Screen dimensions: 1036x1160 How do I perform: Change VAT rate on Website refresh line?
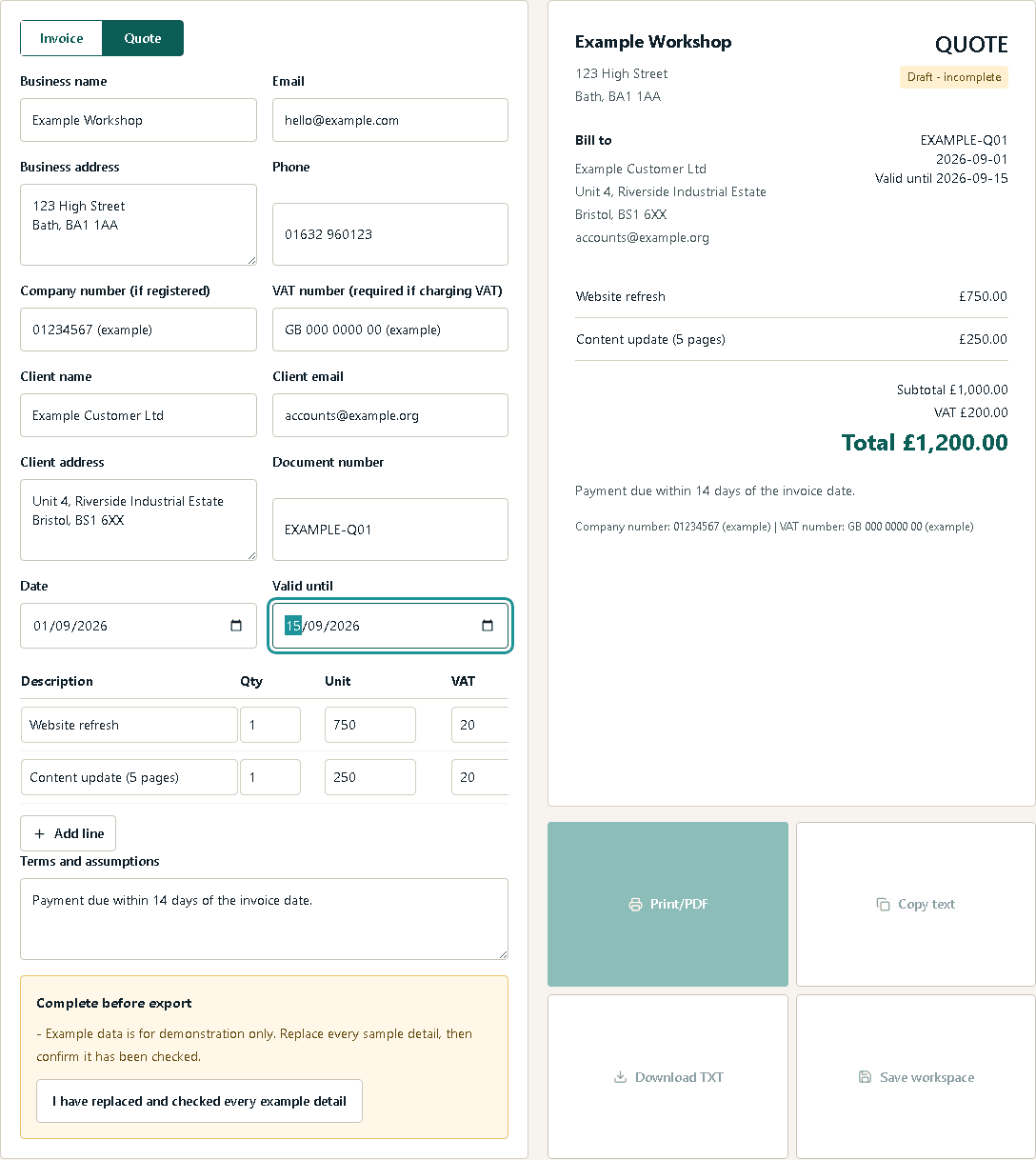click(480, 725)
